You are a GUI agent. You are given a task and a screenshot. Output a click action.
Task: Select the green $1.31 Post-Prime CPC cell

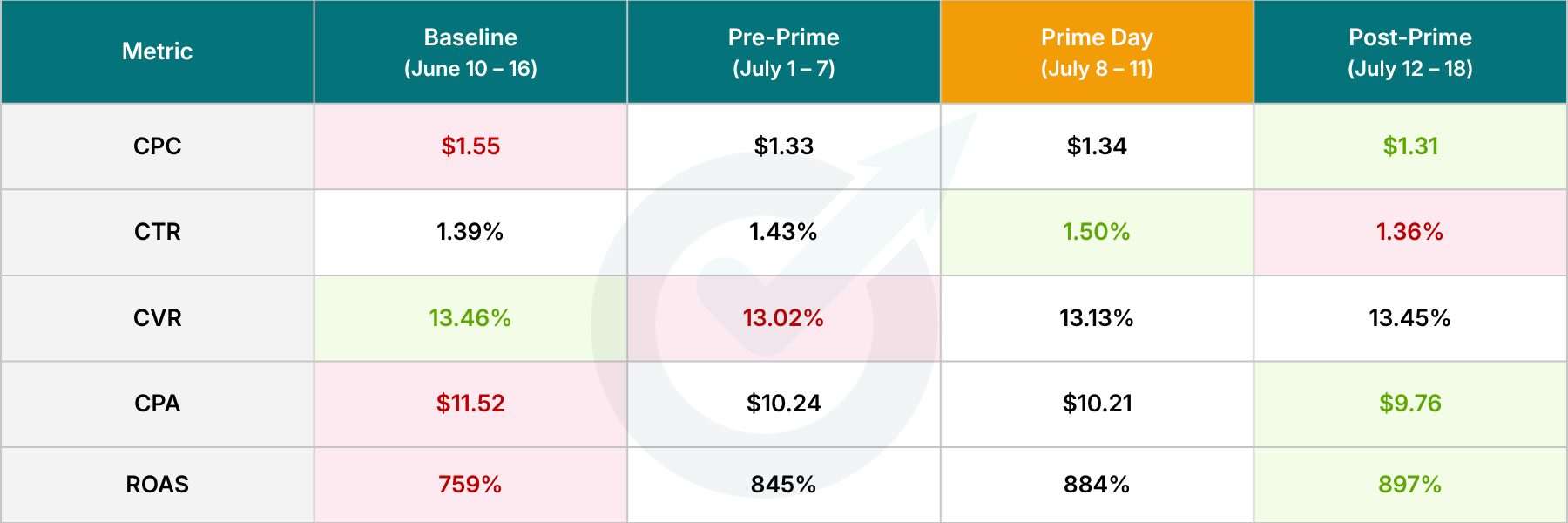coord(1410,146)
